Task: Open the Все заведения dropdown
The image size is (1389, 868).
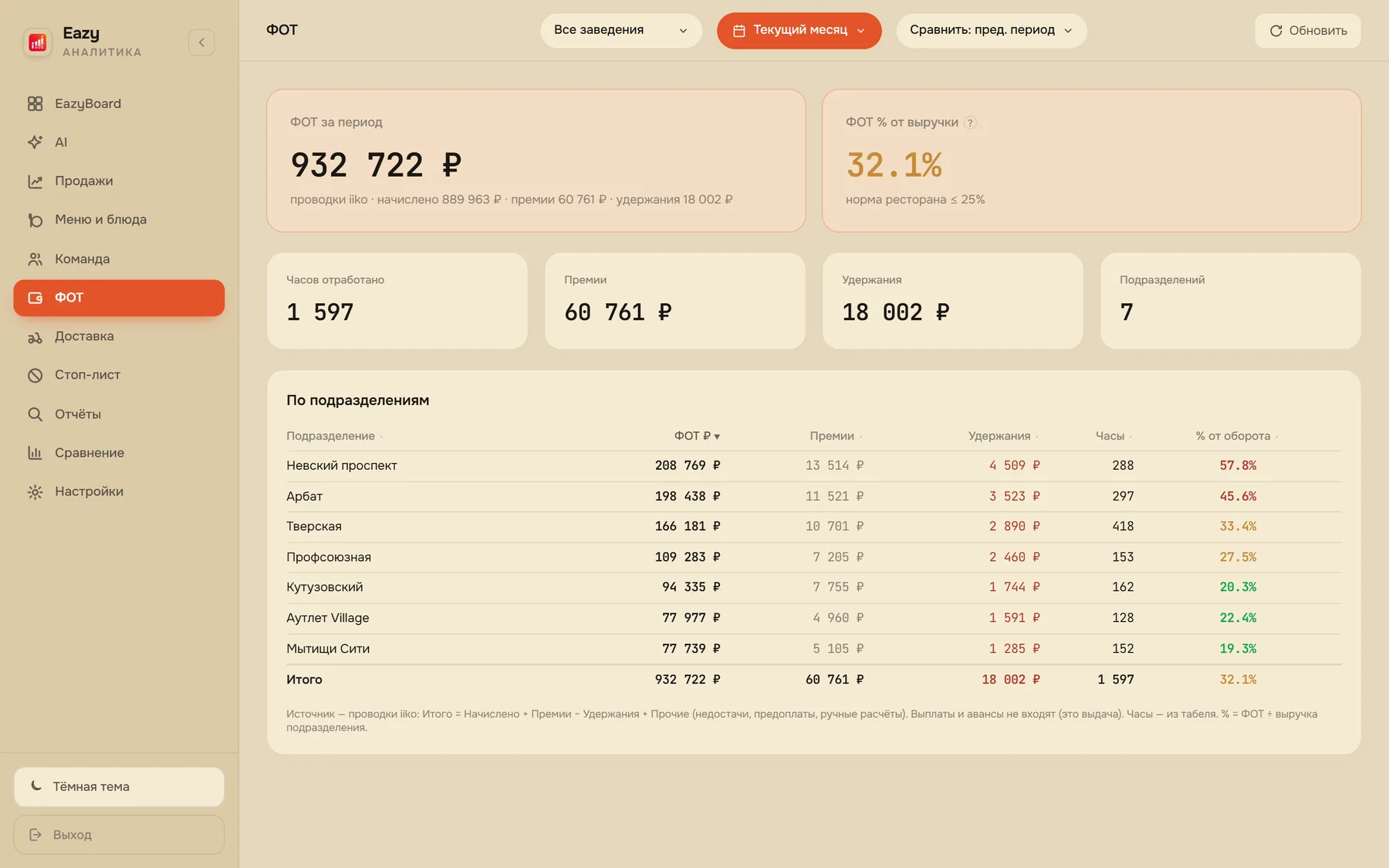Action: pyautogui.click(x=621, y=31)
